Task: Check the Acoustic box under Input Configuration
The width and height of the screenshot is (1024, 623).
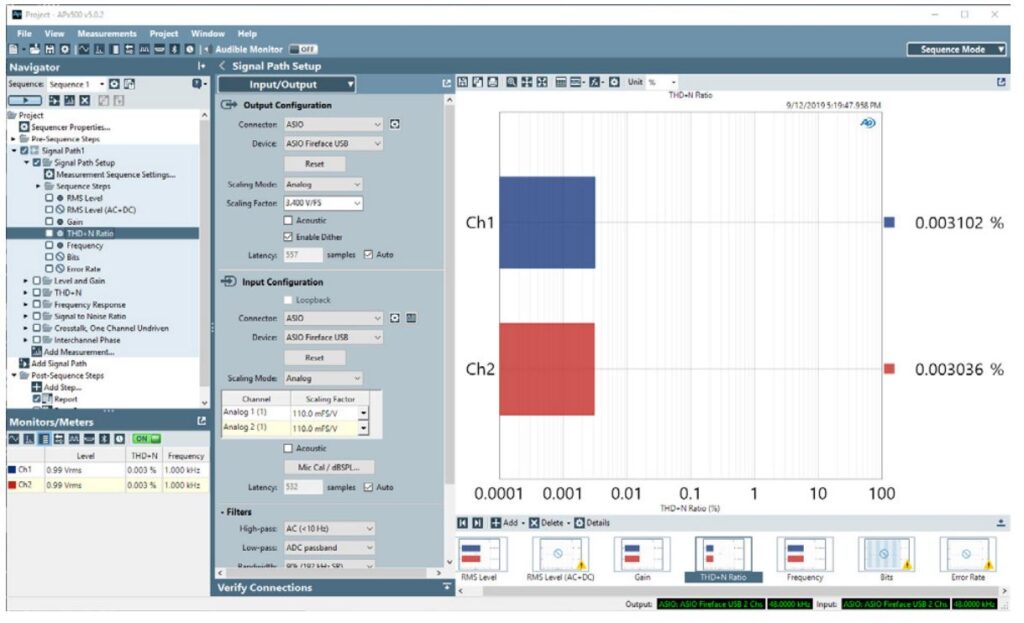Action: tap(288, 449)
